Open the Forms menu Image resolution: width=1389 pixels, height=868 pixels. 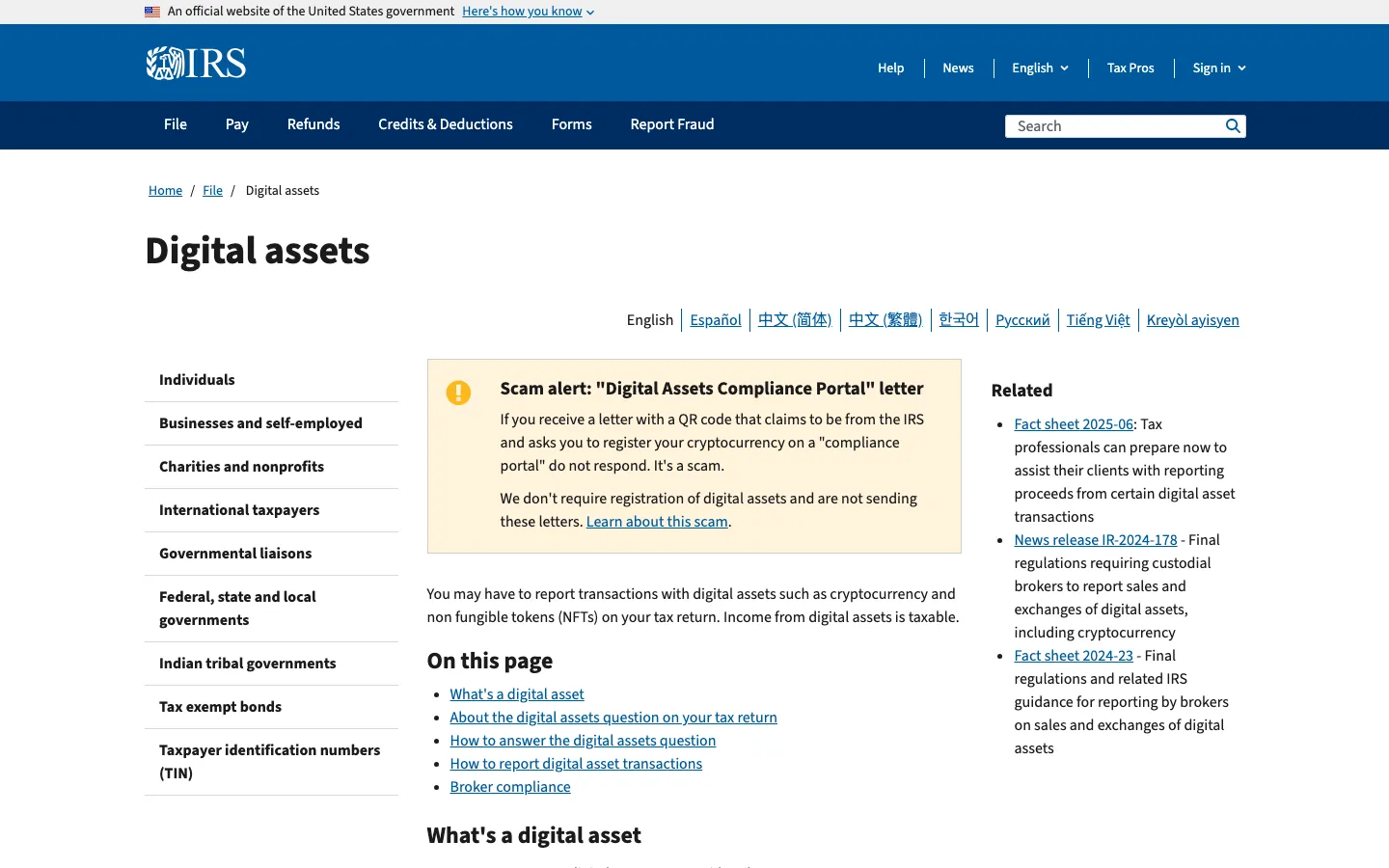pyautogui.click(x=572, y=124)
